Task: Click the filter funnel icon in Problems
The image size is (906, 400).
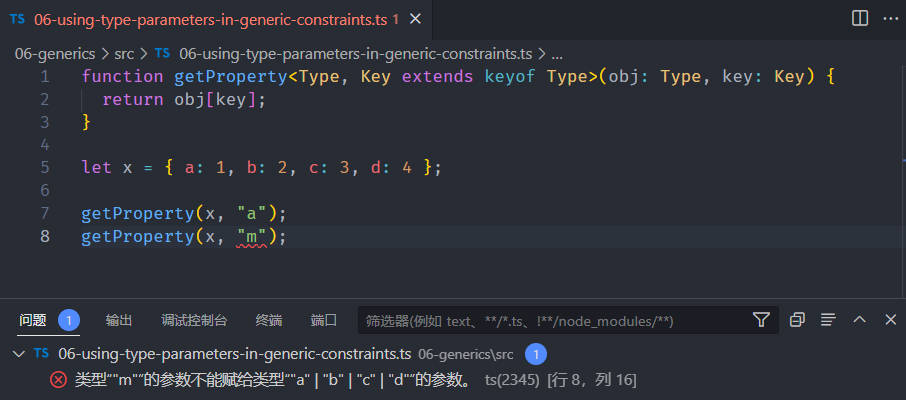Action: click(761, 320)
